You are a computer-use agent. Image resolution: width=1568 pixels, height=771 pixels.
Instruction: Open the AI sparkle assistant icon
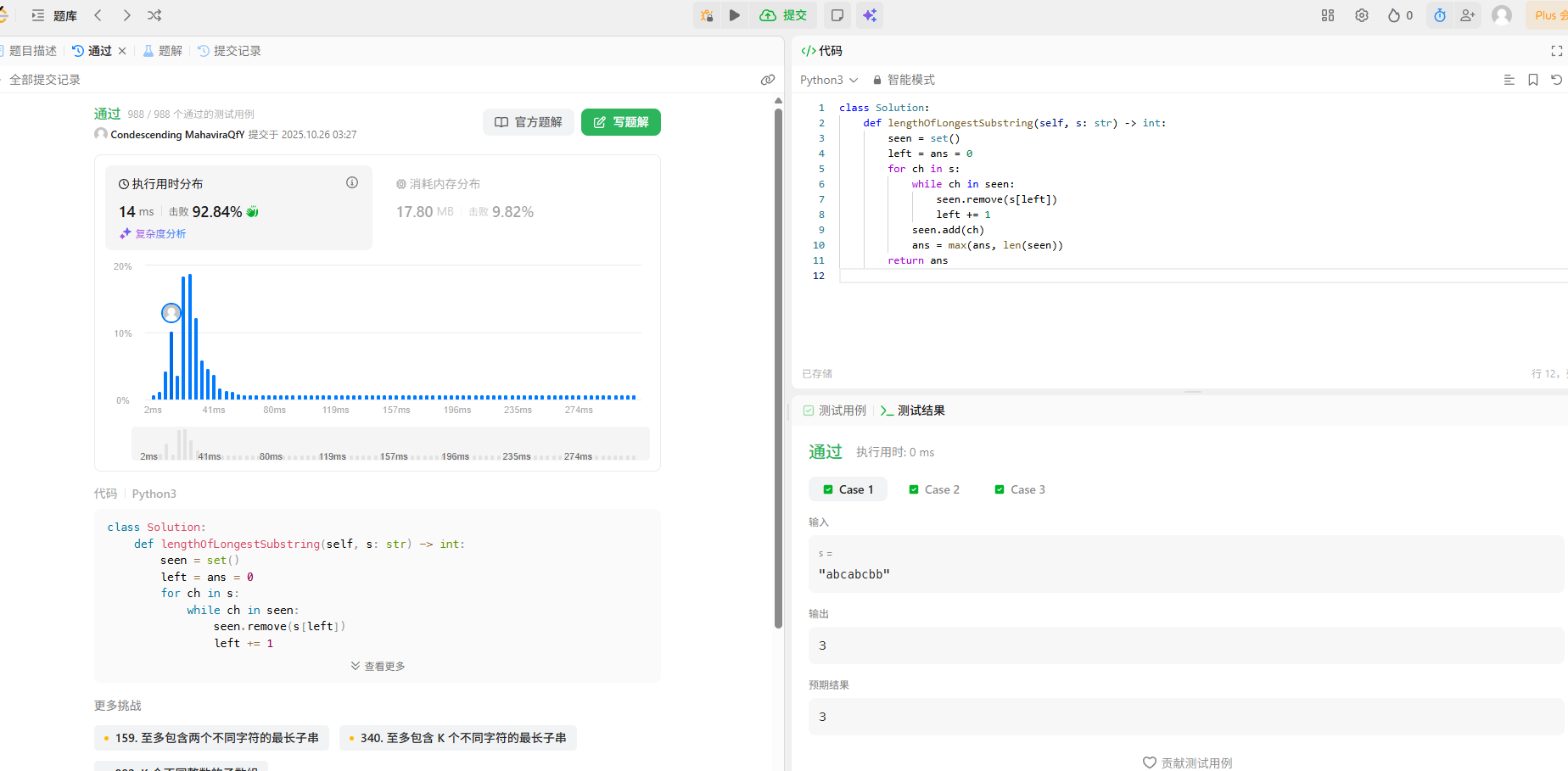[870, 15]
